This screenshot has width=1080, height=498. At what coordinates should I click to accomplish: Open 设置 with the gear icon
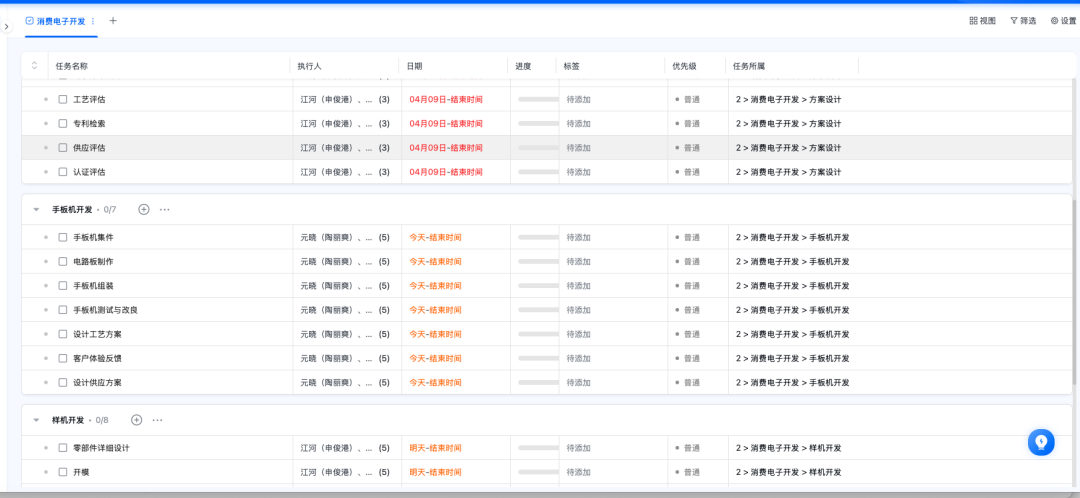[1062, 21]
